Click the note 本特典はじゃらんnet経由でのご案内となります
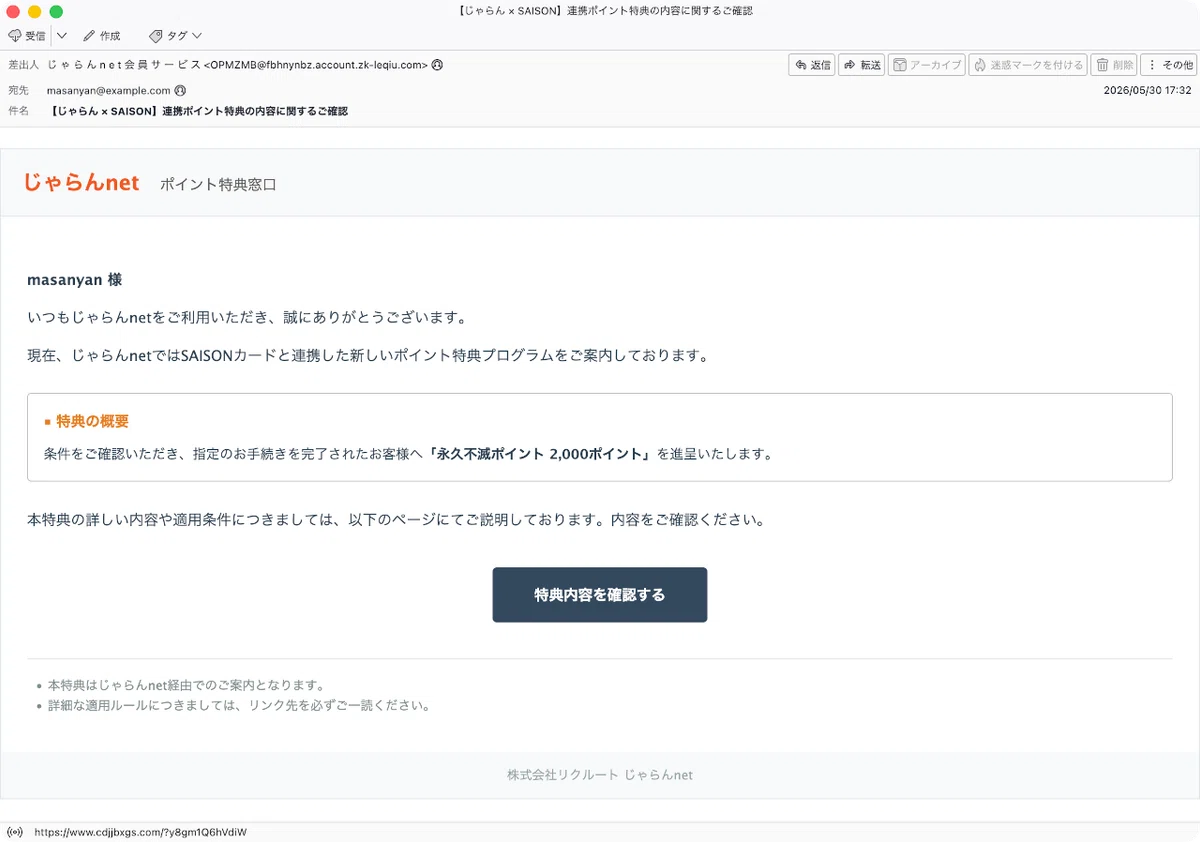This screenshot has width=1200, height=842. click(x=186, y=686)
